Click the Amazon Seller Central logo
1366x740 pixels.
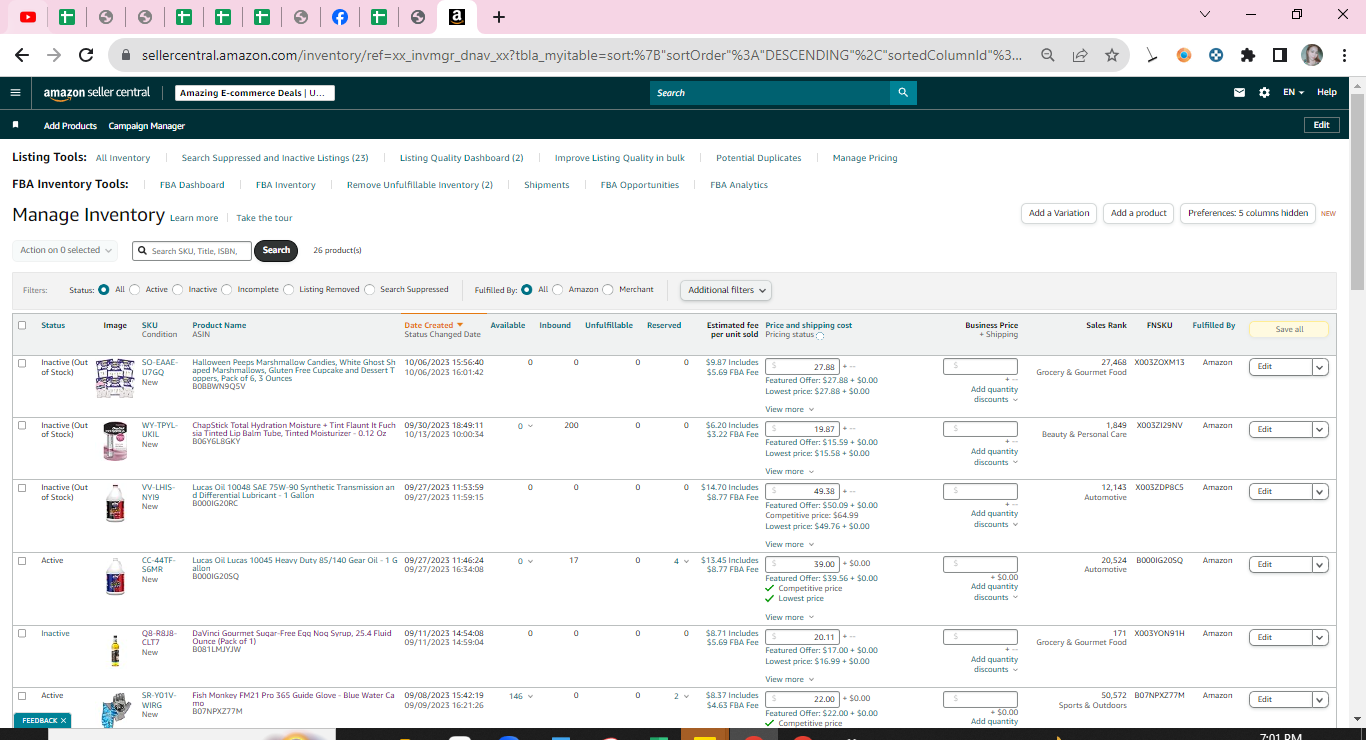97,93
